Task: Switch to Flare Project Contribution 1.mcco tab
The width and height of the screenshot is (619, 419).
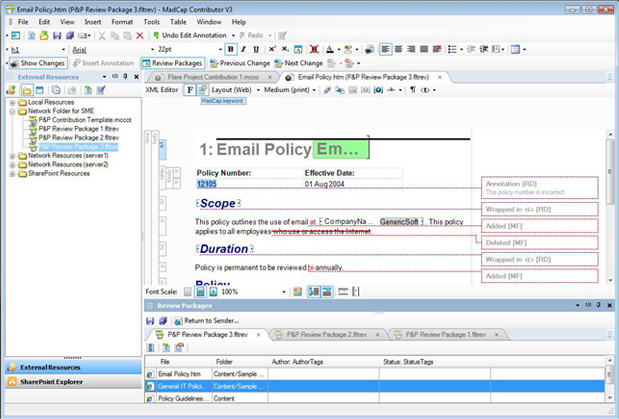Action: point(213,77)
